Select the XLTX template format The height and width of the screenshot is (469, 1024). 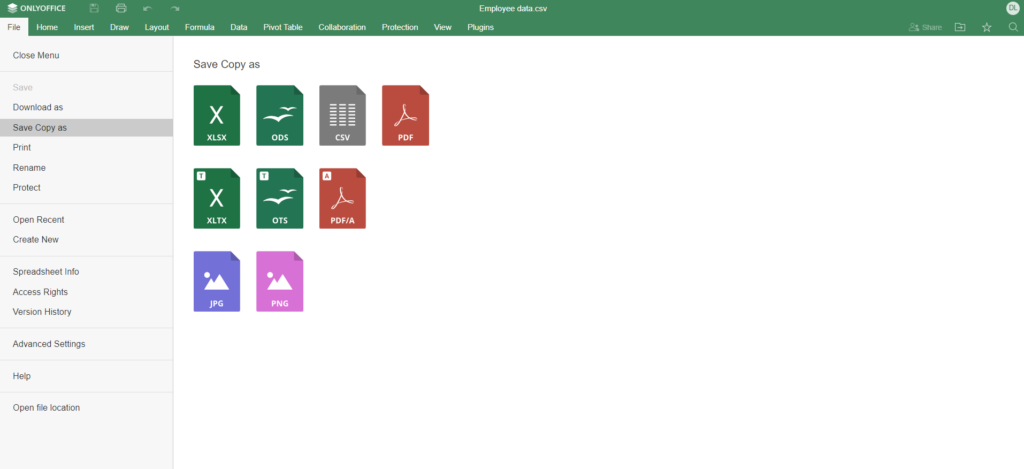pyautogui.click(x=216, y=198)
